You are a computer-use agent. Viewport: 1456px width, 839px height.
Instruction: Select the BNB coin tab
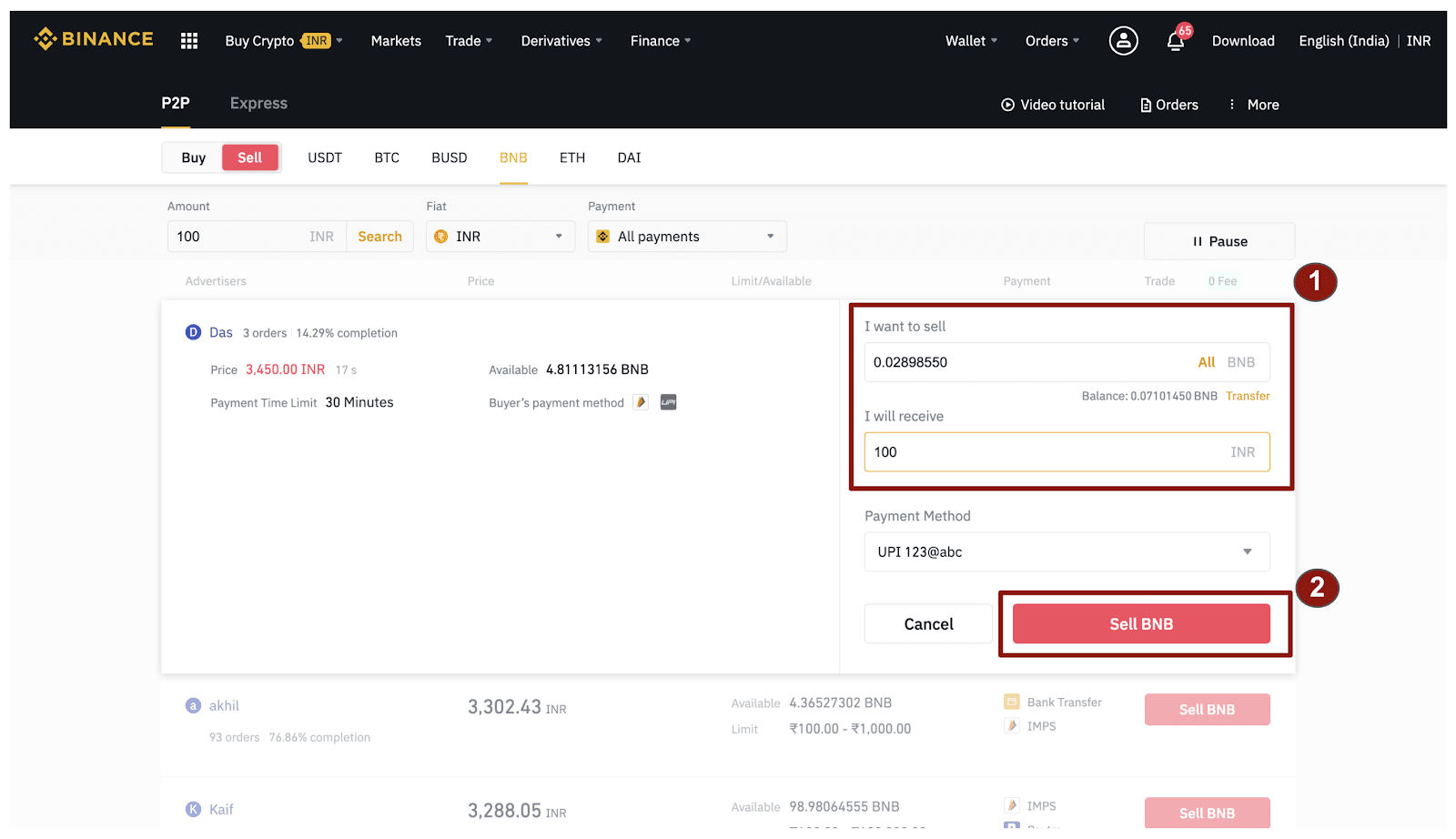513,157
